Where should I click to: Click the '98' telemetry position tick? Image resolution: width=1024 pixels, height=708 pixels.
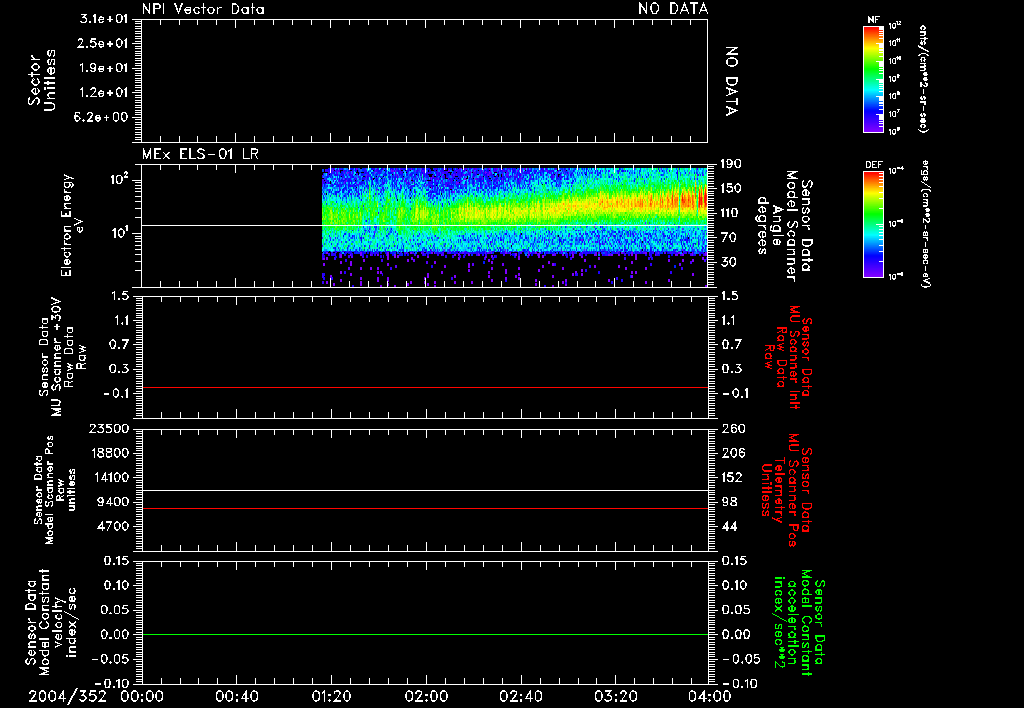tap(729, 502)
